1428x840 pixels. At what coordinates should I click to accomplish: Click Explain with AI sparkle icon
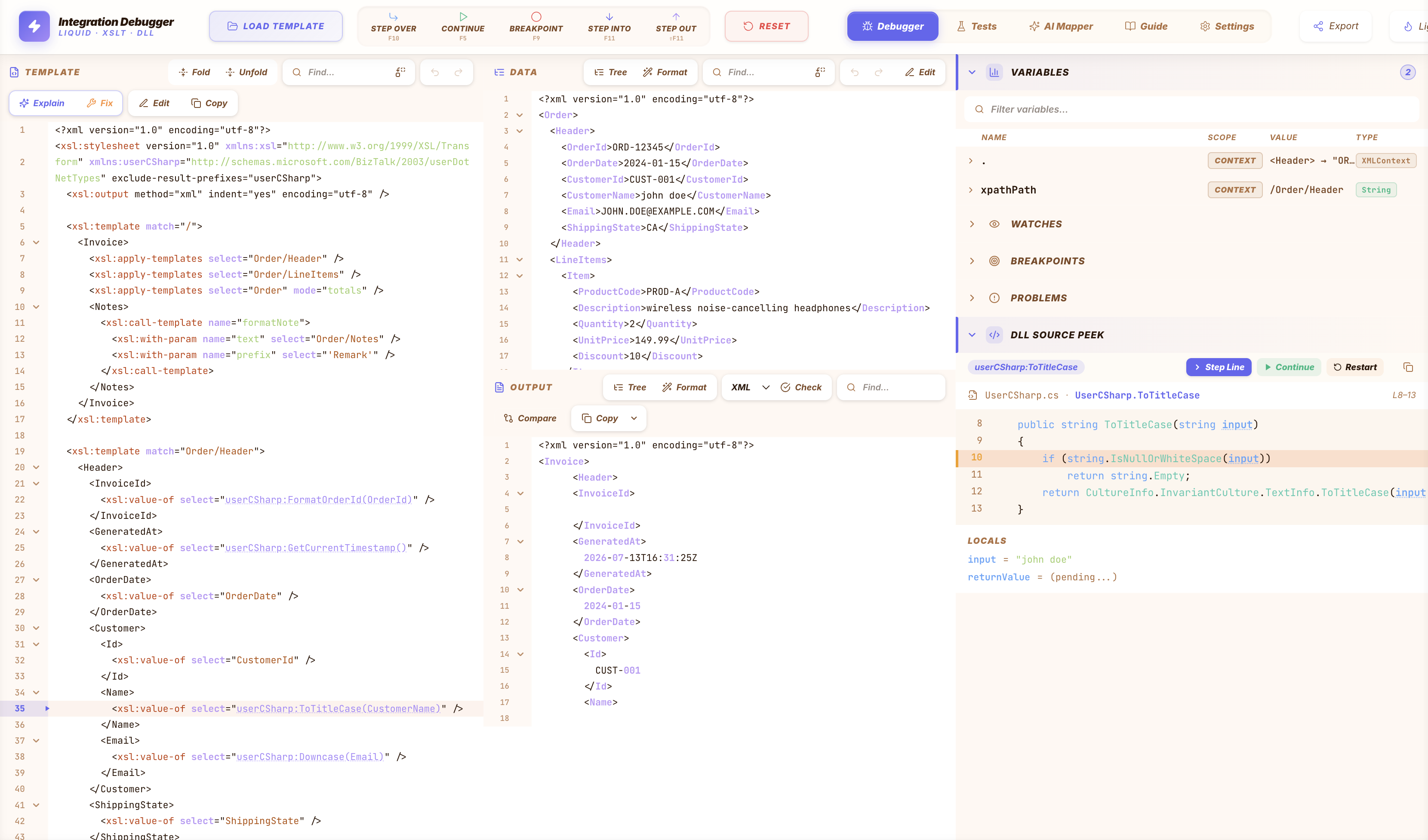tap(42, 103)
